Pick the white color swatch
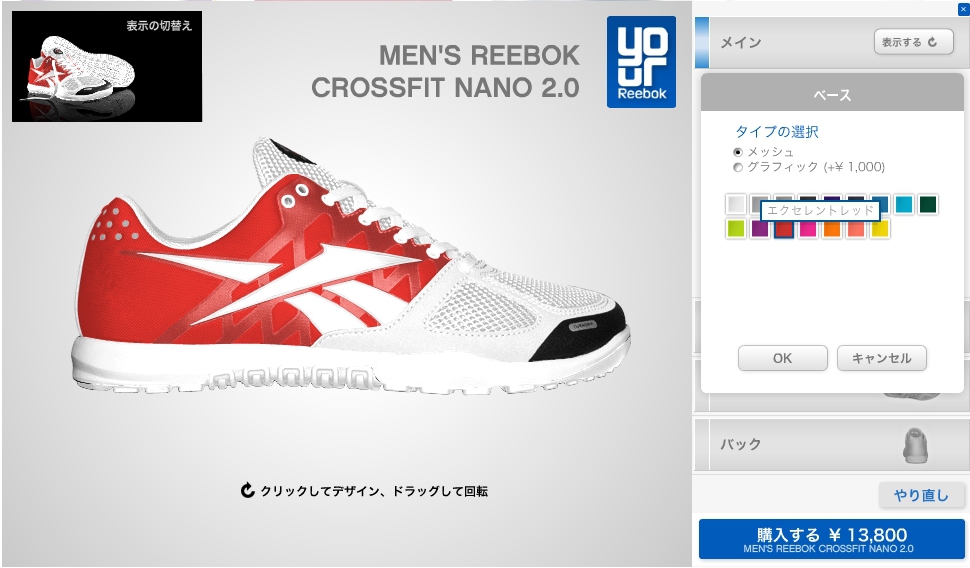 click(736, 204)
